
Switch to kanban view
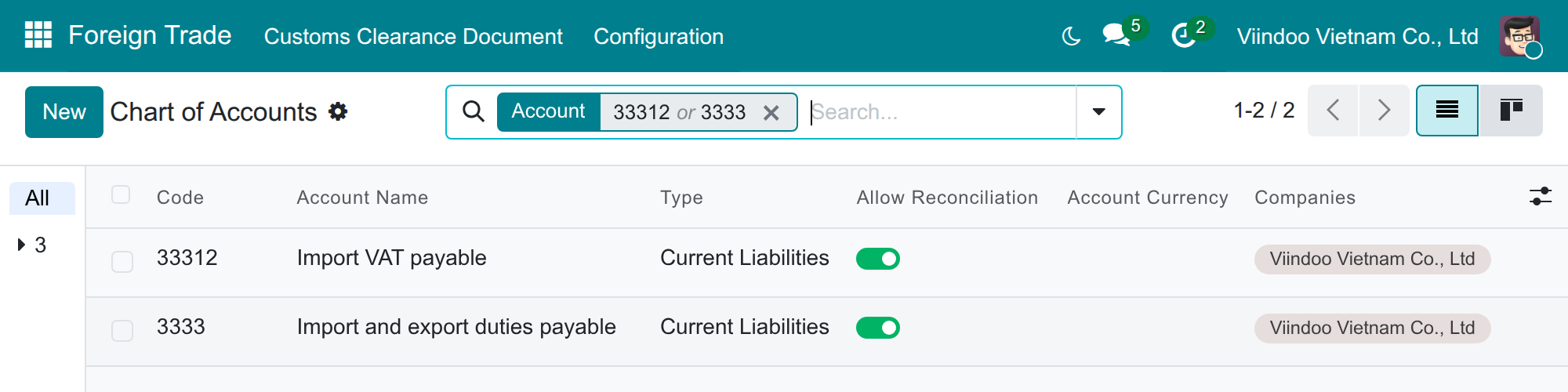tap(1511, 111)
